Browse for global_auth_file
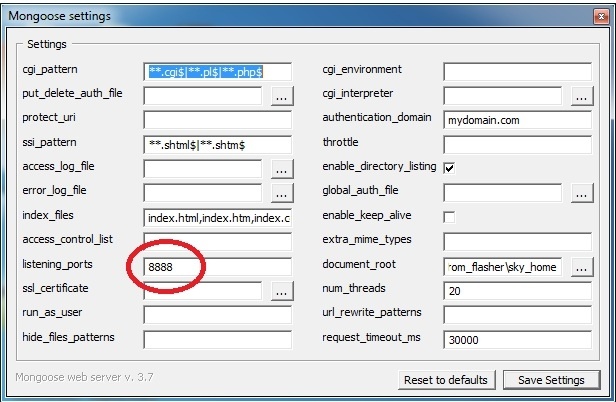616x402 pixels. click(x=582, y=193)
